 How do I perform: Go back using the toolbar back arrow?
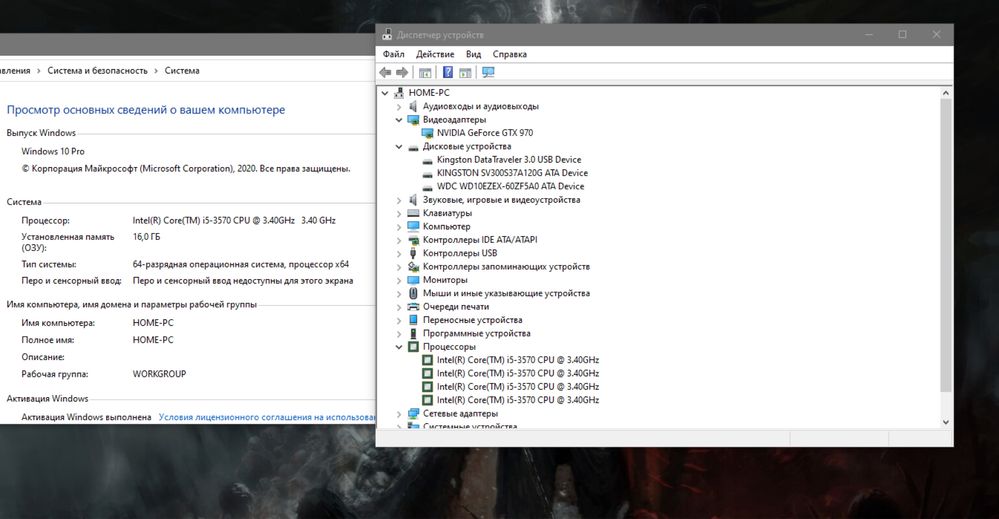click(x=385, y=73)
